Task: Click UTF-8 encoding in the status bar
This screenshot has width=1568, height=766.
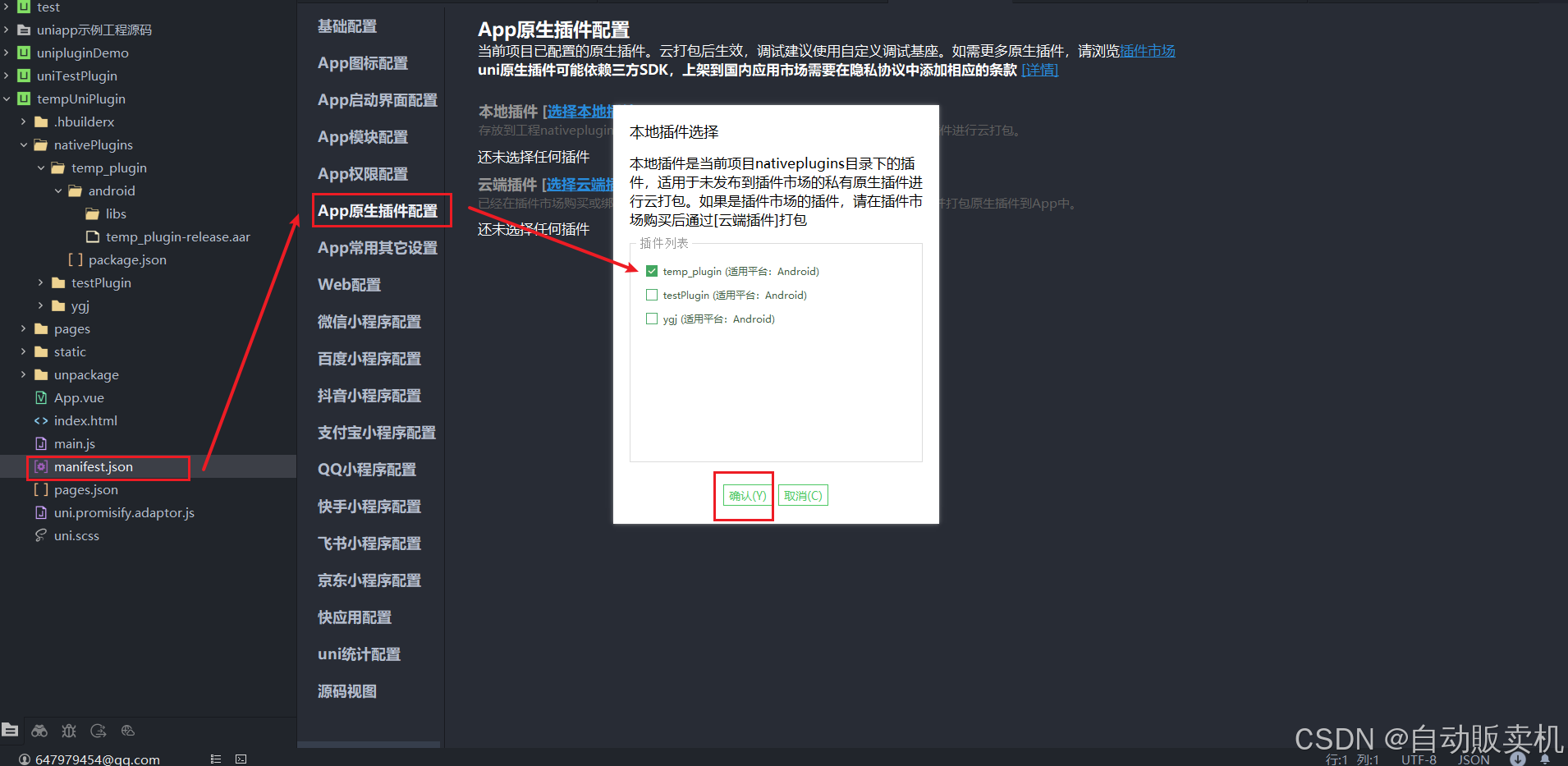Action: 1418,759
